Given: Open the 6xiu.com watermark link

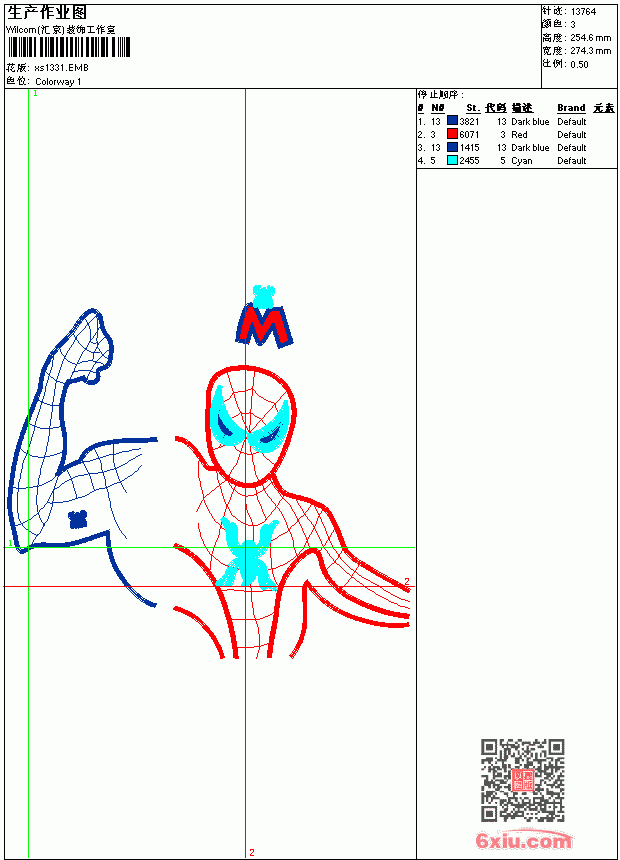Looking at the screenshot, I should tap(524, 840).
